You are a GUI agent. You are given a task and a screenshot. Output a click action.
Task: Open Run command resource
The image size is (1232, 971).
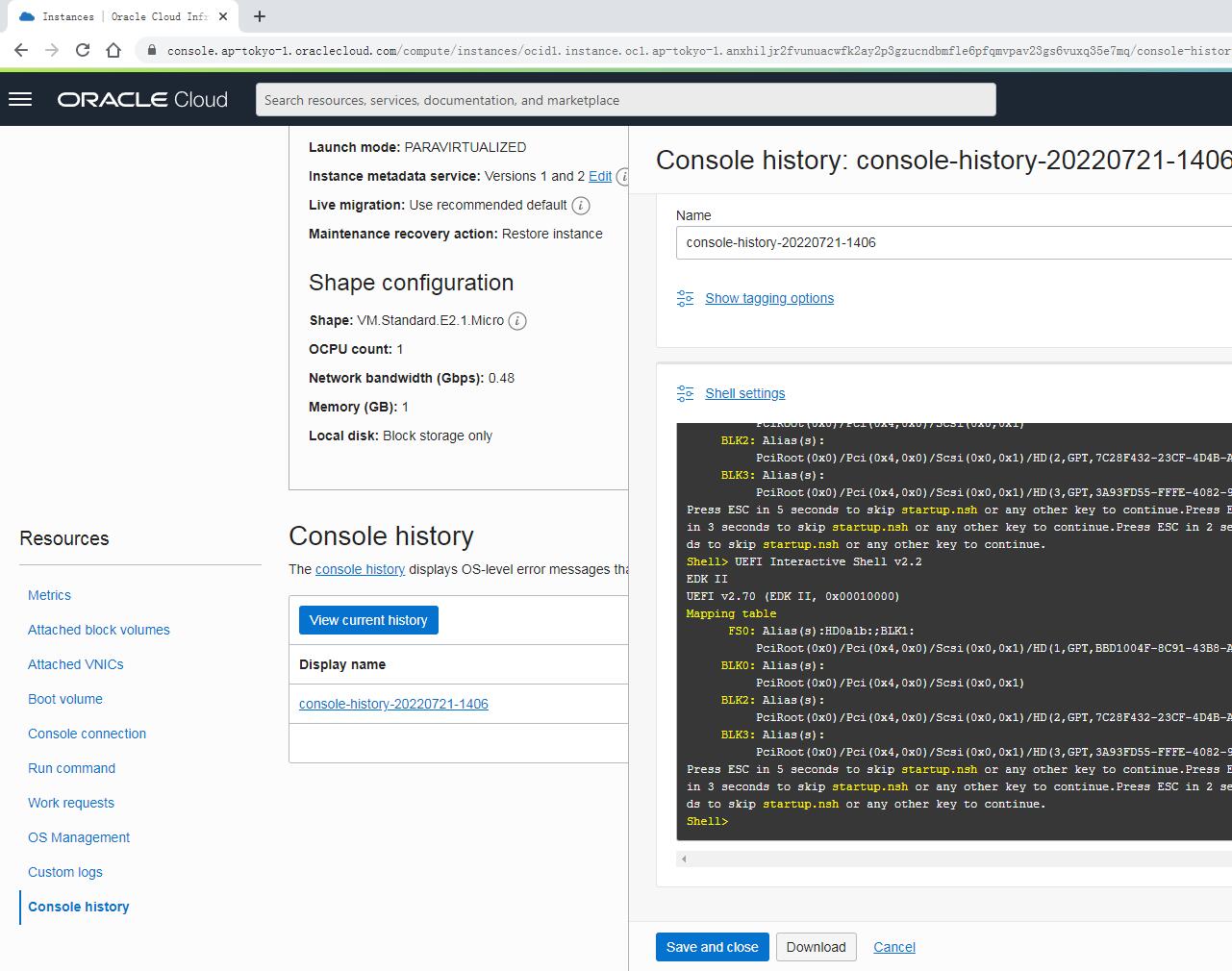72,768
